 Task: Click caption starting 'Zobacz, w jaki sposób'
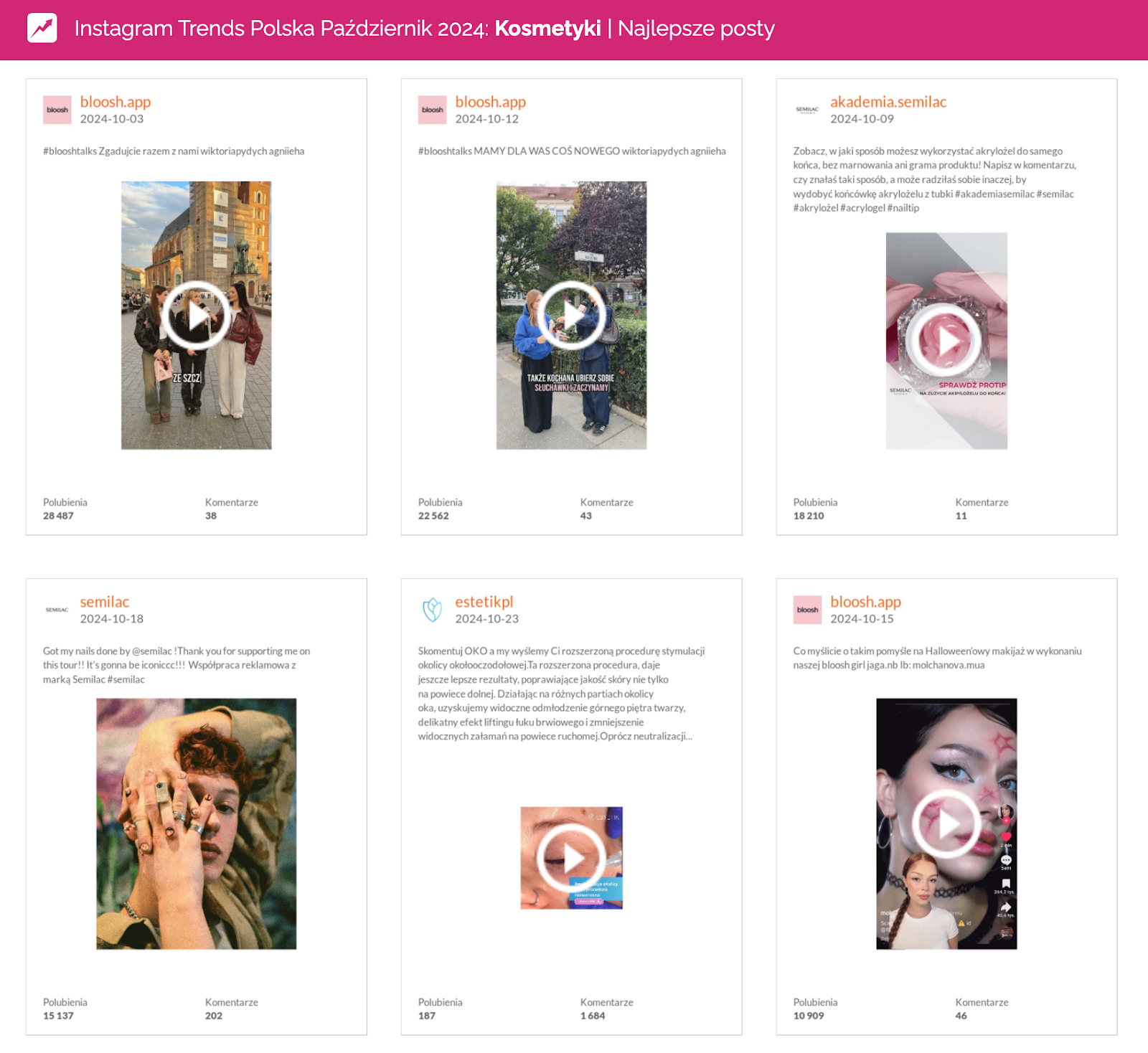pyautogui.click(x=935, y=179)
